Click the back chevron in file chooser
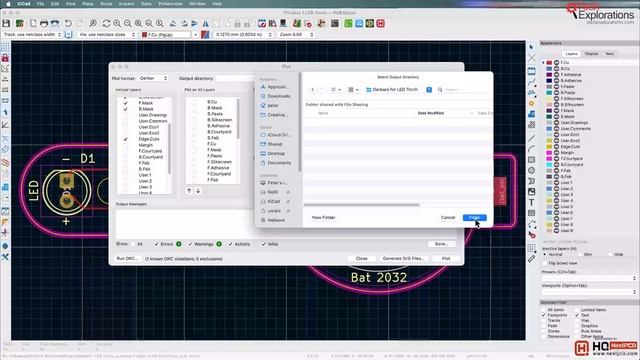 point(313,89)
